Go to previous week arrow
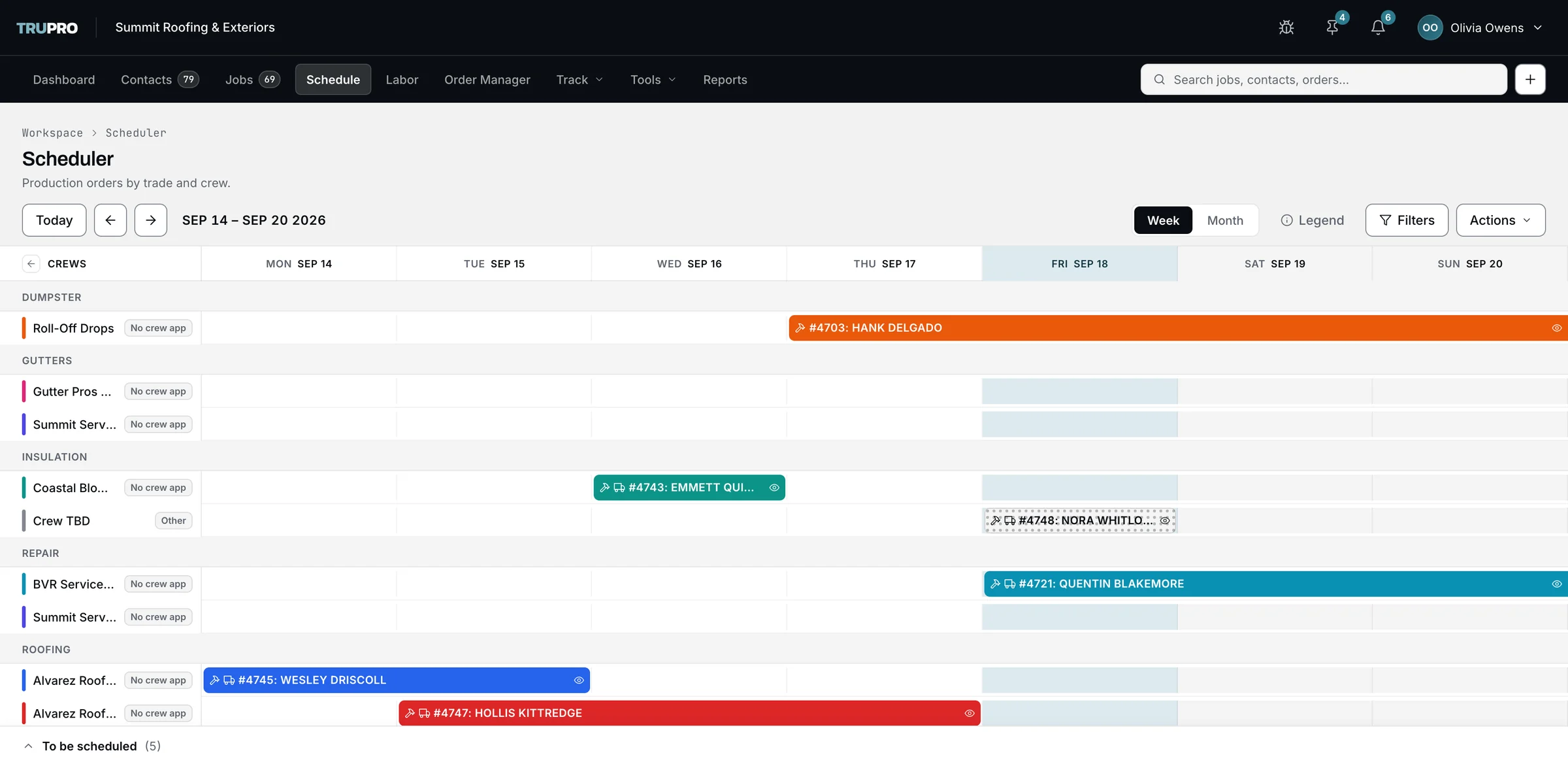 tap(110, 220)
